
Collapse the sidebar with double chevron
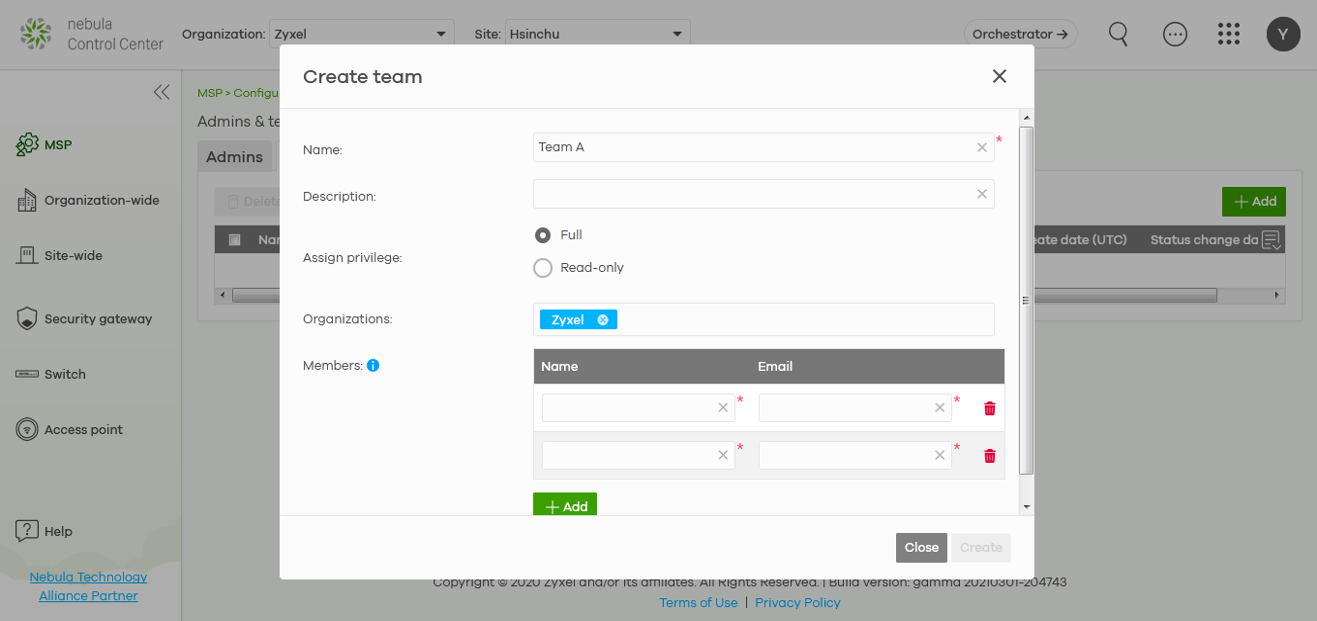[x=161, y=92]
